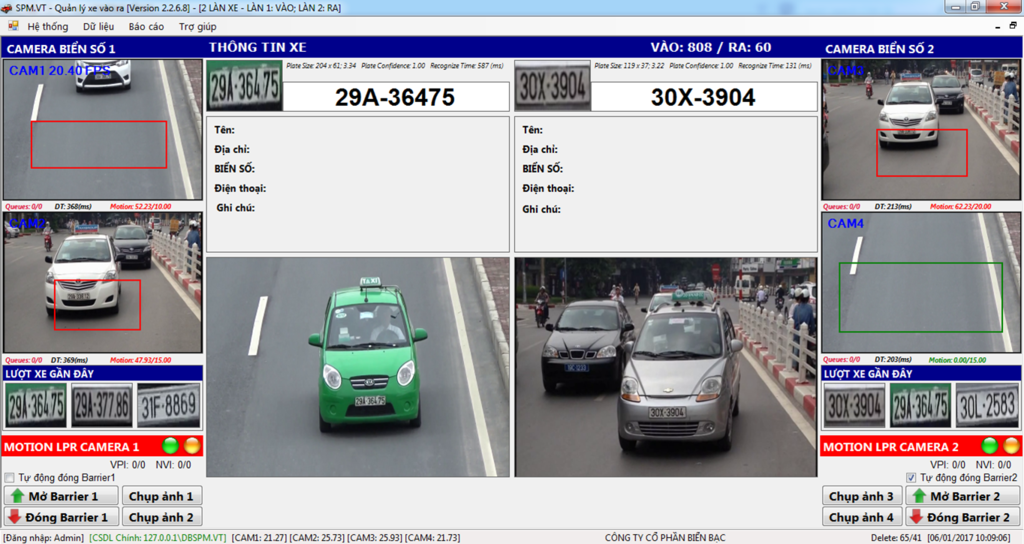Select the 31F-8869 recent plate thumbnail
This screenshot has width=1024, height=544.
pyautogui.click(x=168, y=405)
